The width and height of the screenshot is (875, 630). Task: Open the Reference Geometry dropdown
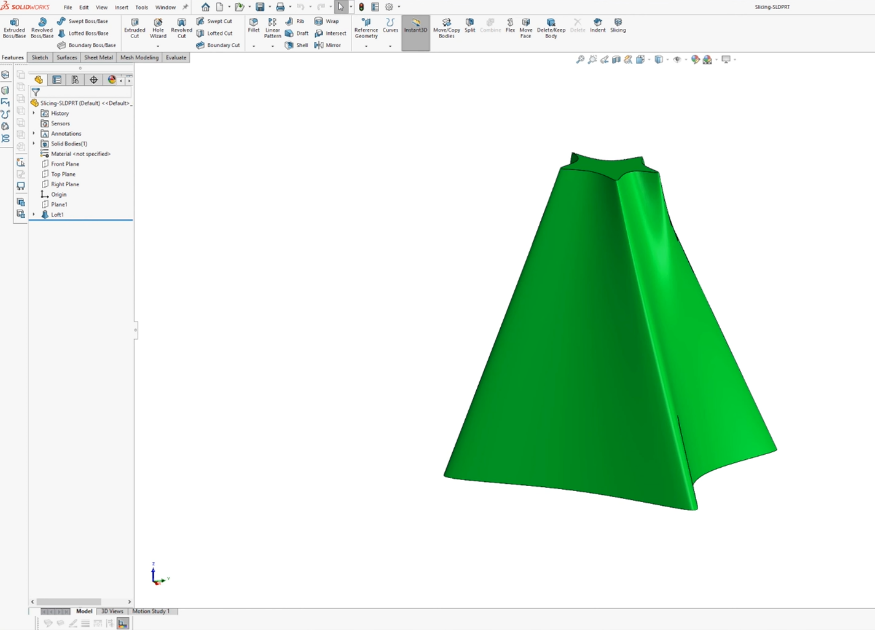[366, 45]
